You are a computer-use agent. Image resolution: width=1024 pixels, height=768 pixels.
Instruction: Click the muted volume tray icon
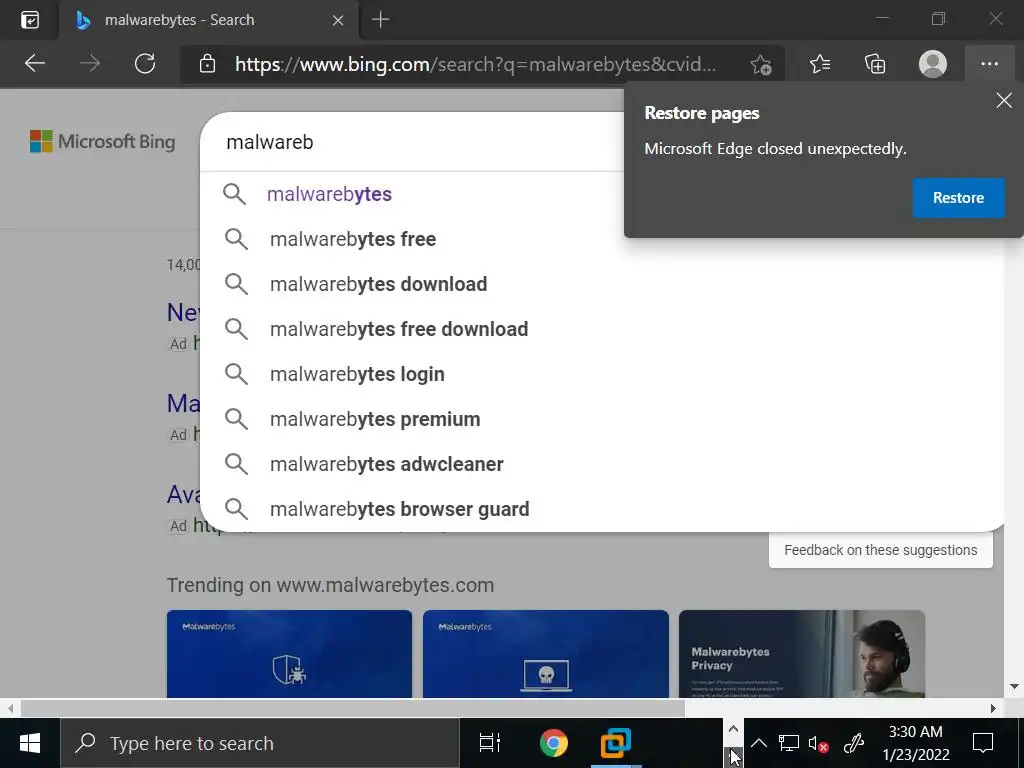[819, 744]
